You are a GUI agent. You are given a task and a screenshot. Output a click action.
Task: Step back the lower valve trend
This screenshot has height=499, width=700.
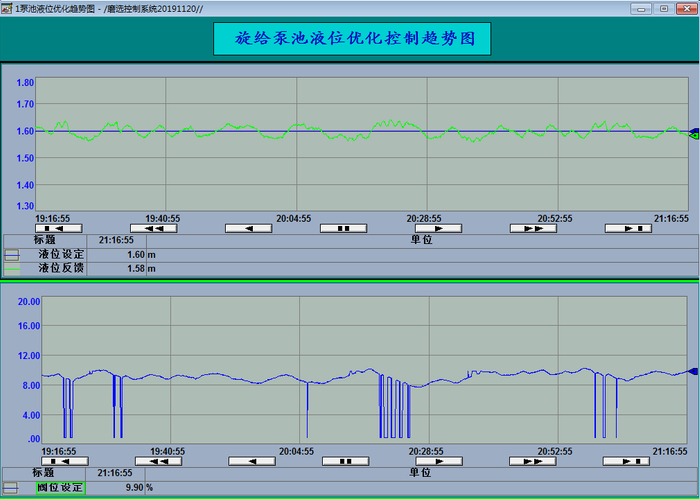[x=252, y=461]
